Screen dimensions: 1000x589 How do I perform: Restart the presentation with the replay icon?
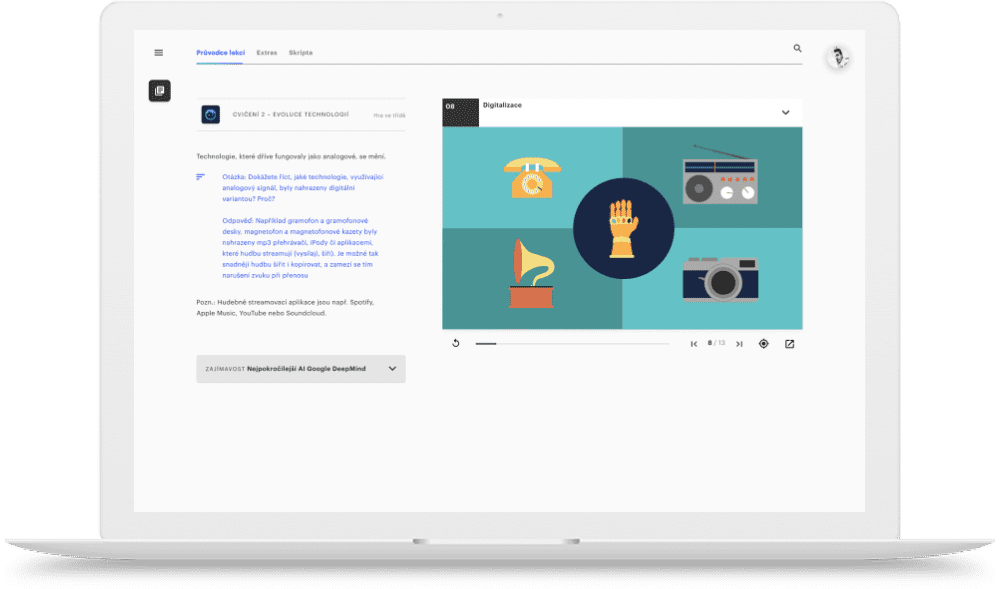point(456,343)
